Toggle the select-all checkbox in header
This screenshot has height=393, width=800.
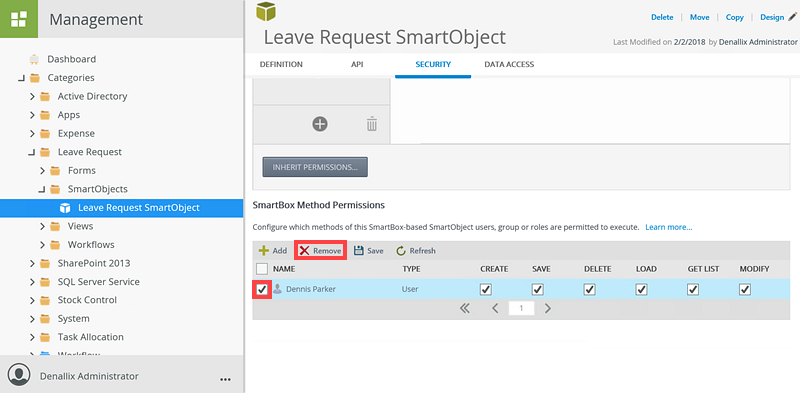(262, 268)
